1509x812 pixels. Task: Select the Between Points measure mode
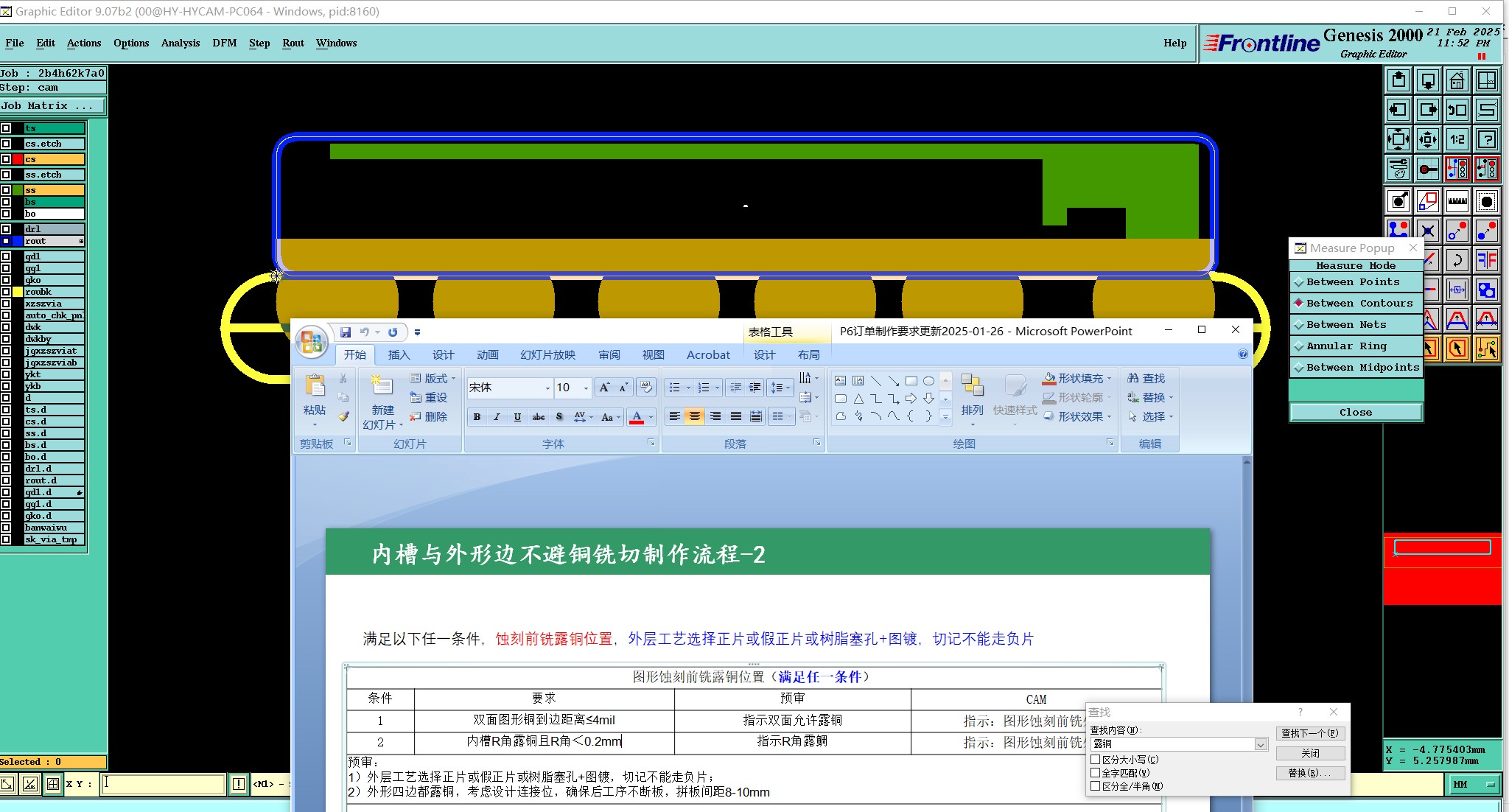pyautogui.click(x=1354, y=282)
